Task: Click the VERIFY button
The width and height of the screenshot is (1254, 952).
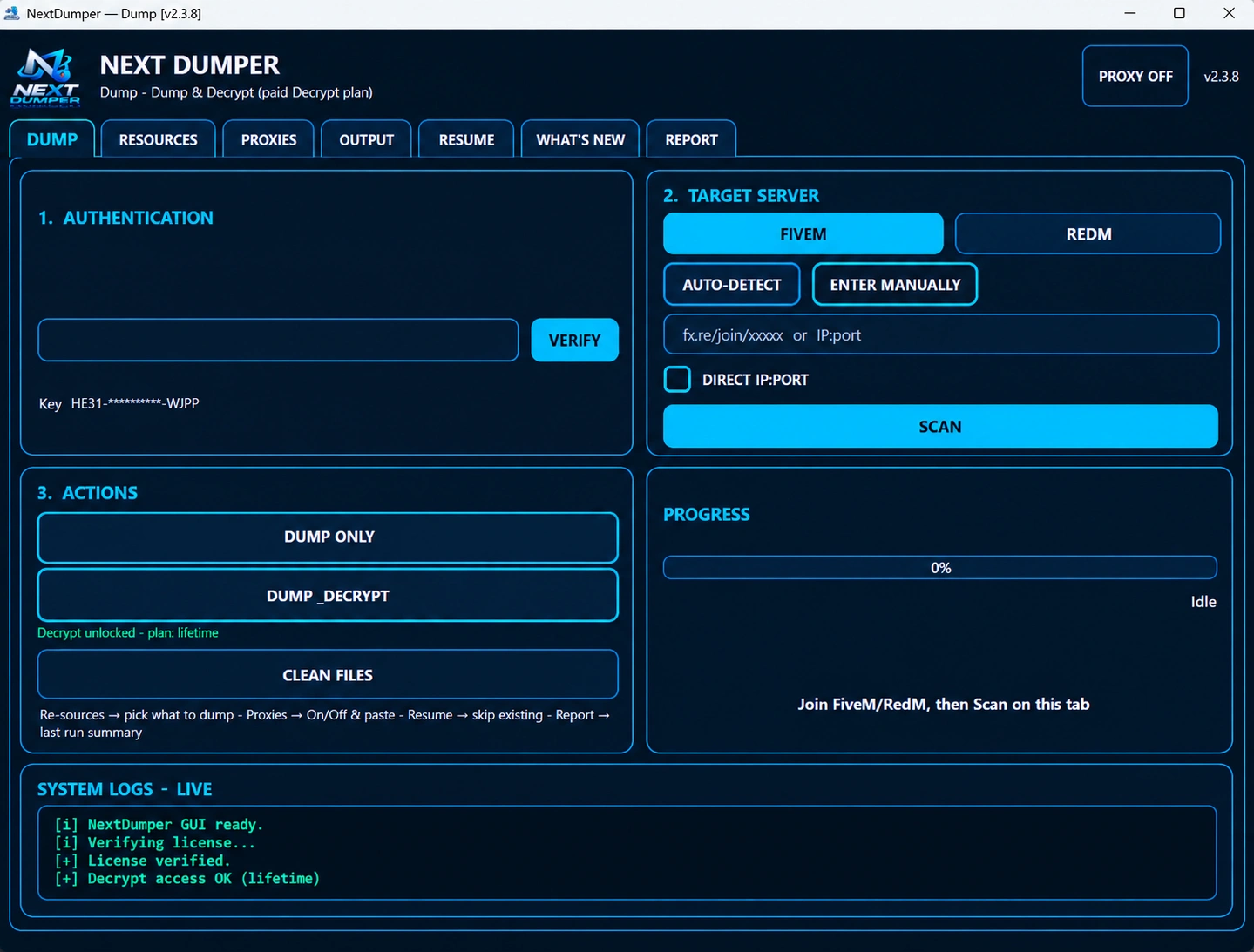Action: click(x=574, y=340)
